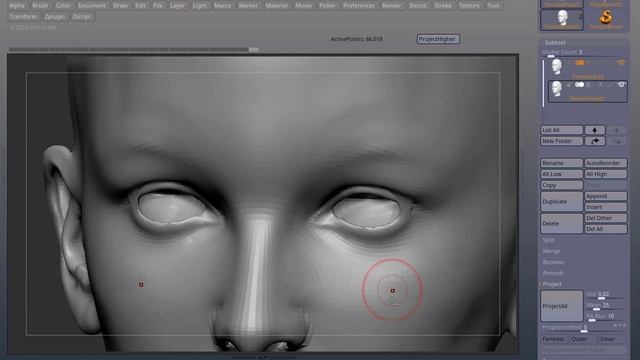Click the Insert button
640x360 pixels.
click(606, 207)
